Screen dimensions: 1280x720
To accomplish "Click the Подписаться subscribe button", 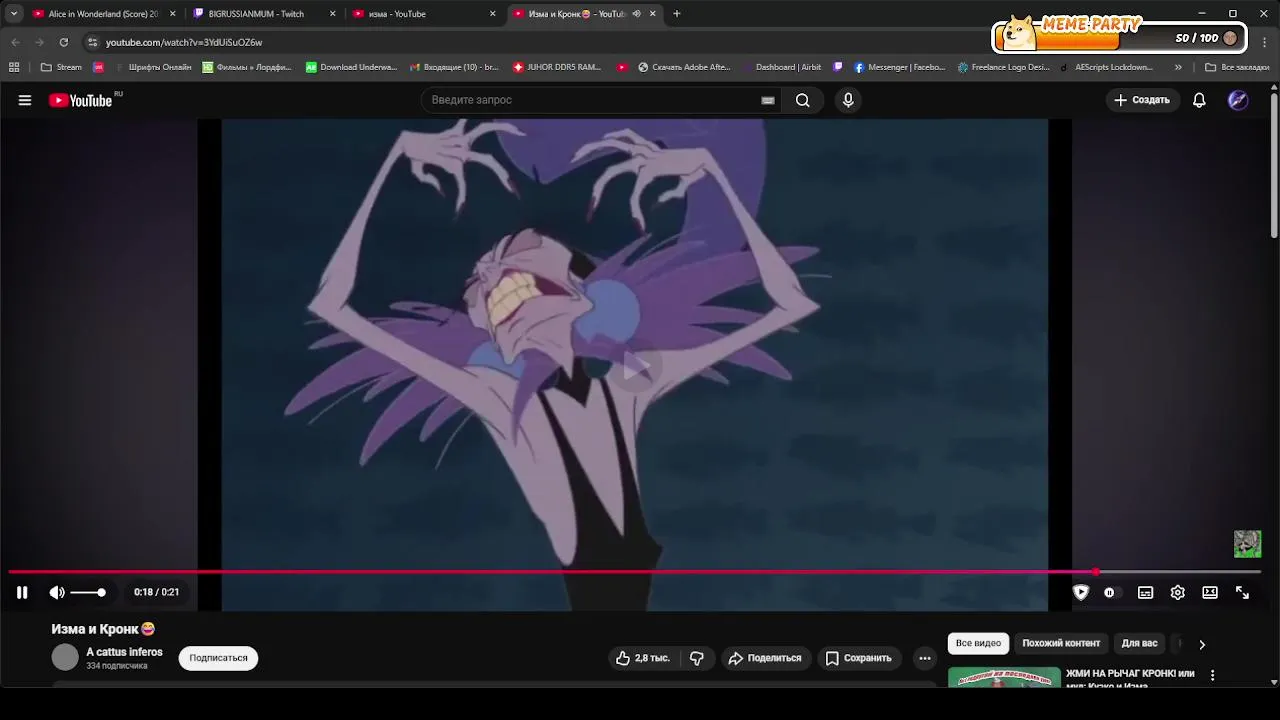I will click(218, 658).
